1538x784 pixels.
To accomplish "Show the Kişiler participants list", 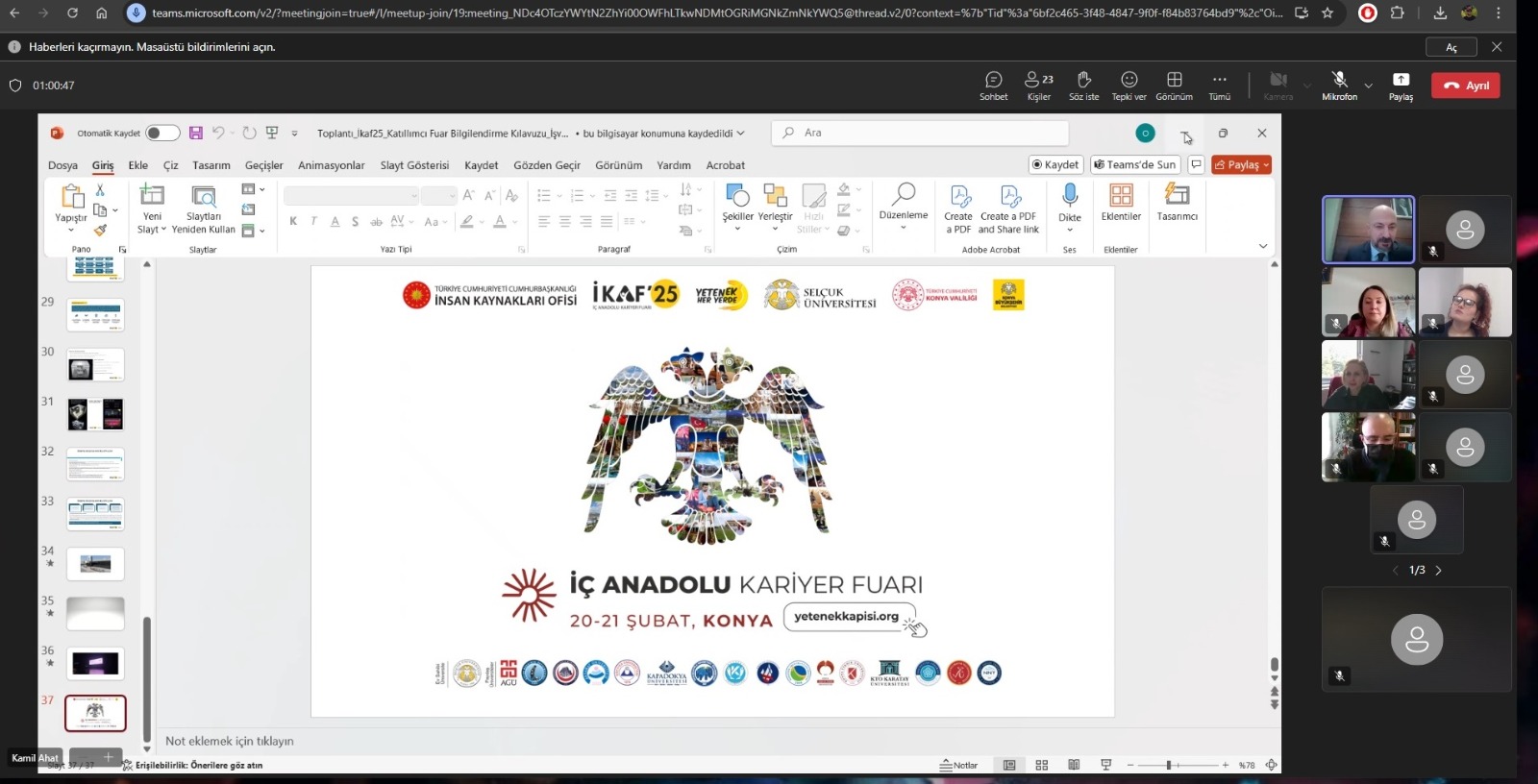I will (1038, 85).
